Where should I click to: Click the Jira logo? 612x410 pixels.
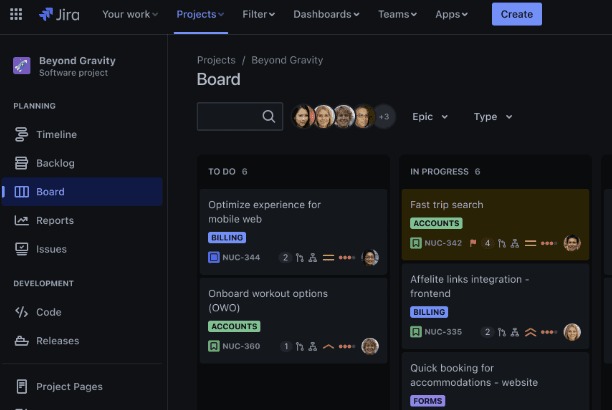(61, 14)
